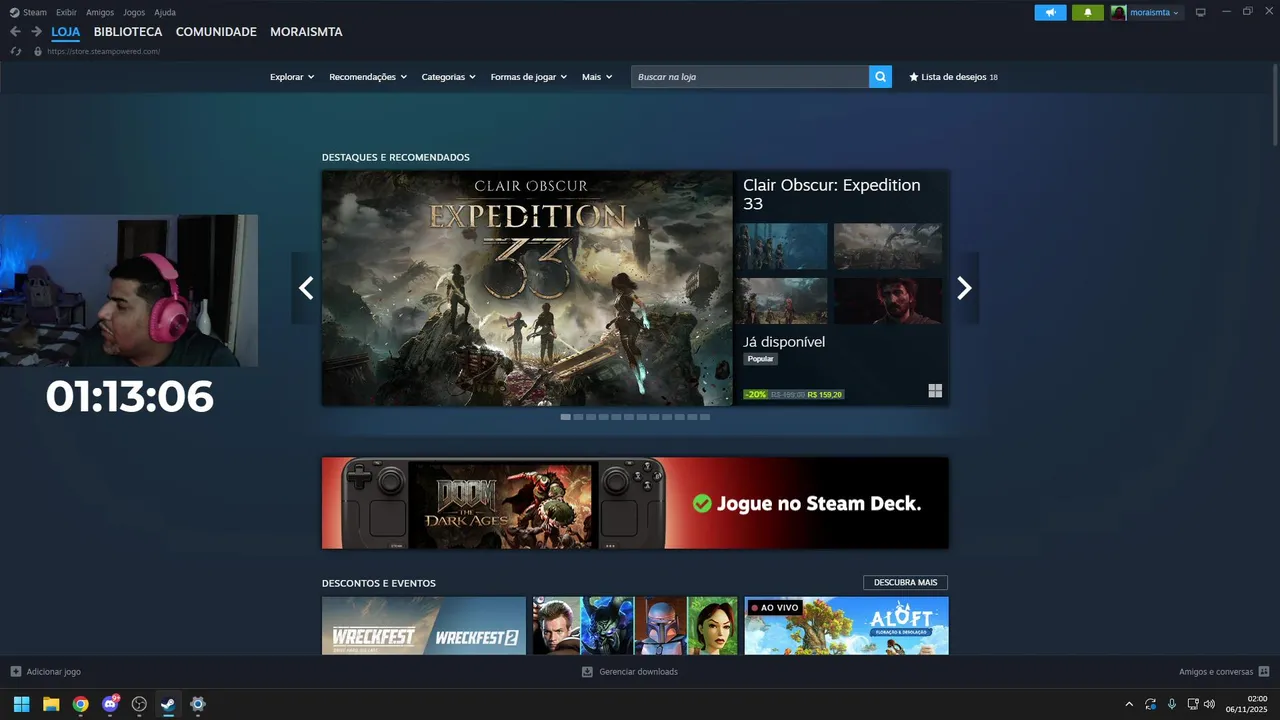1280x720 pixels.
Task: Click the moraismta profile avatar
Action: click(x=1119, y=12)
